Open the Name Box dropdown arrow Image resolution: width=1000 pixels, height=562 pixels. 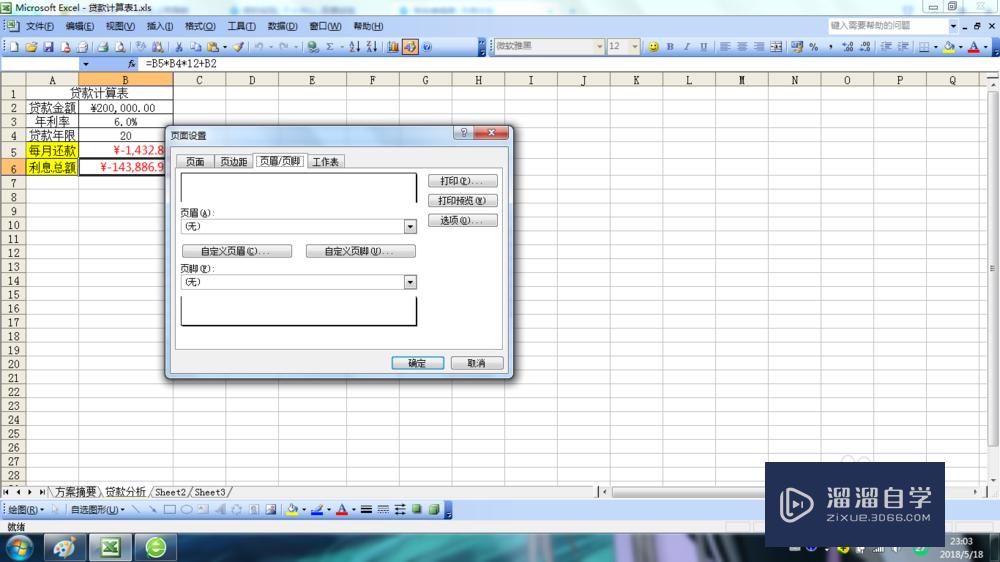[85, 64]
